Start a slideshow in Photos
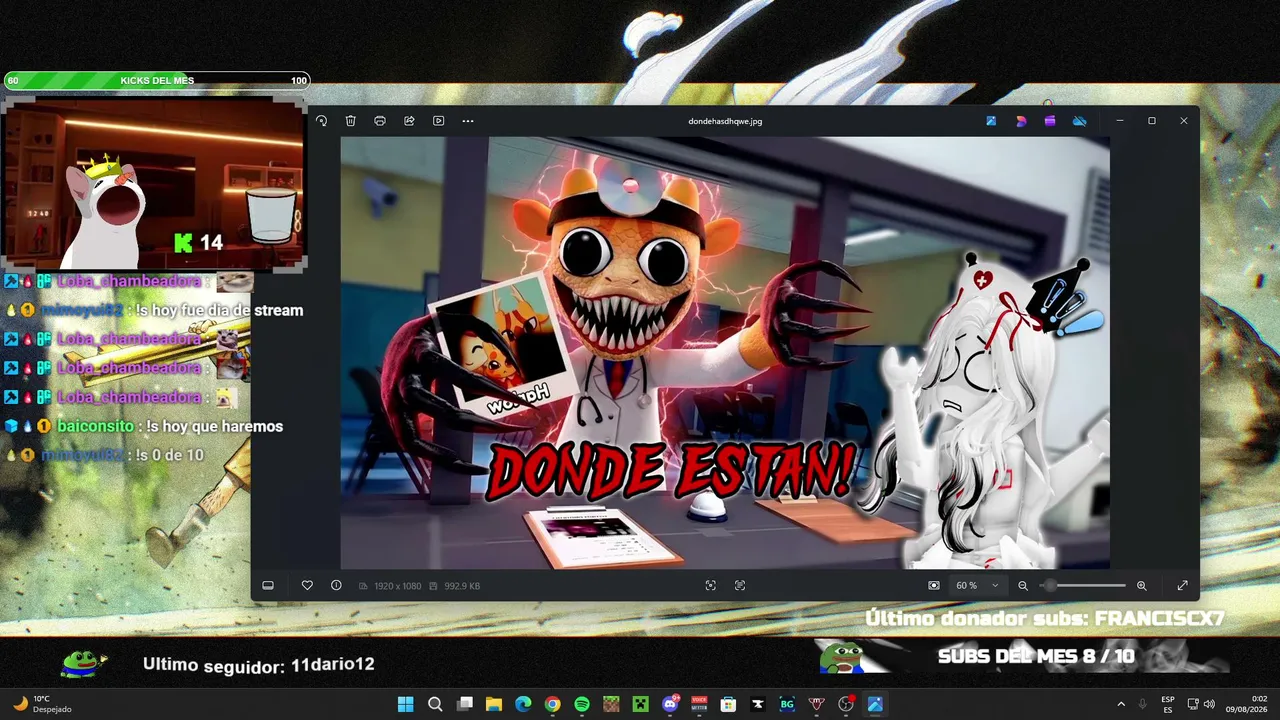1280x720 pixels. [438, 121]
